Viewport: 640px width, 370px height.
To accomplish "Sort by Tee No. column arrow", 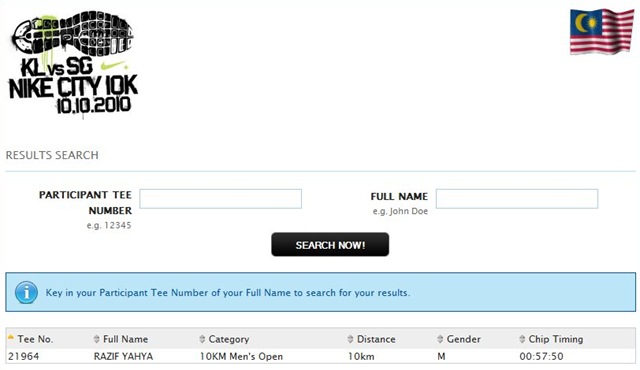I will pos(11,338).
